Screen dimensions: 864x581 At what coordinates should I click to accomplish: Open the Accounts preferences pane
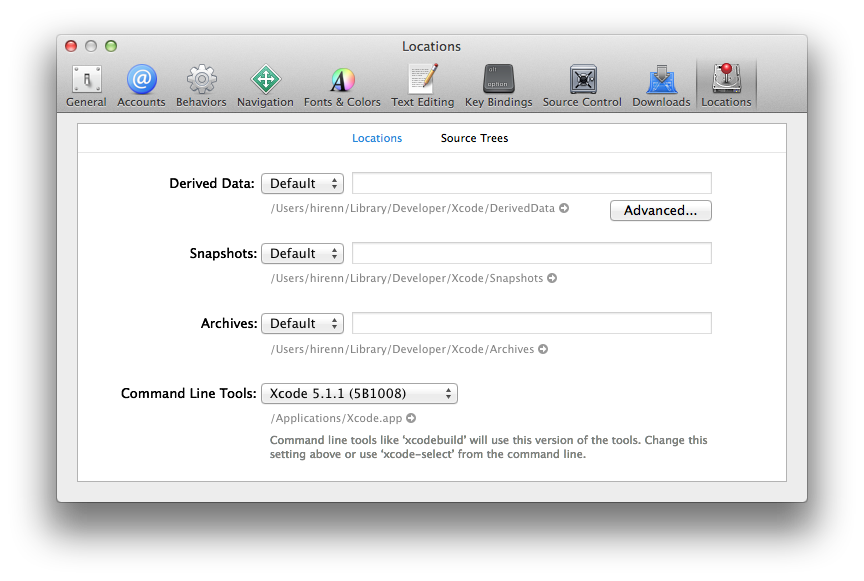141,85
